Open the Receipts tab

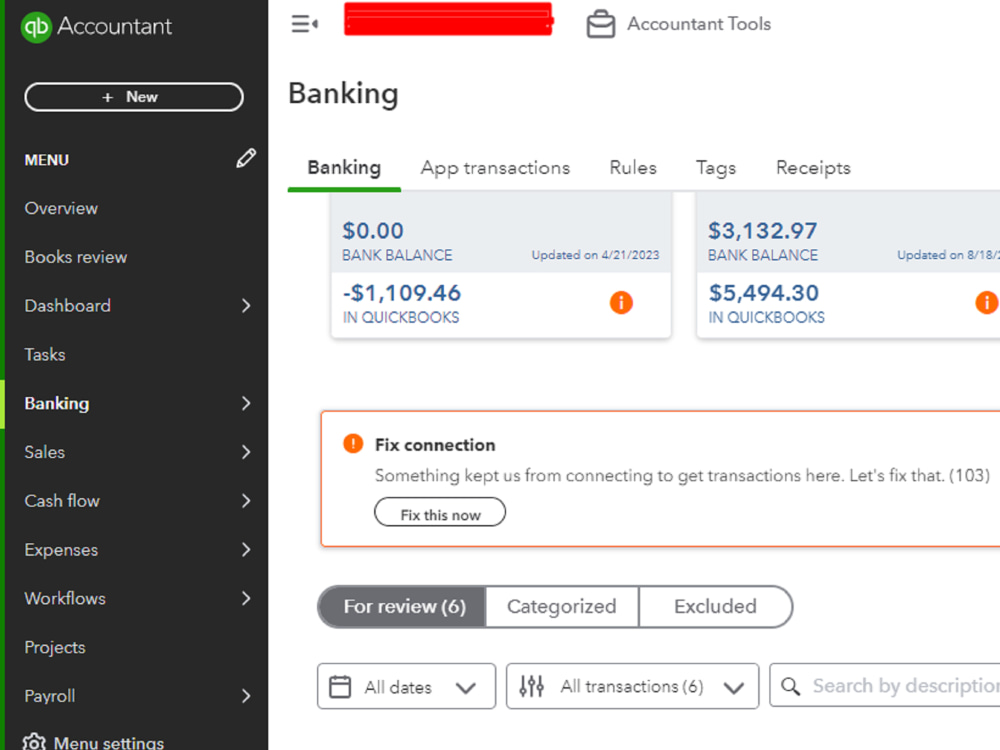[x=812, y=168]
